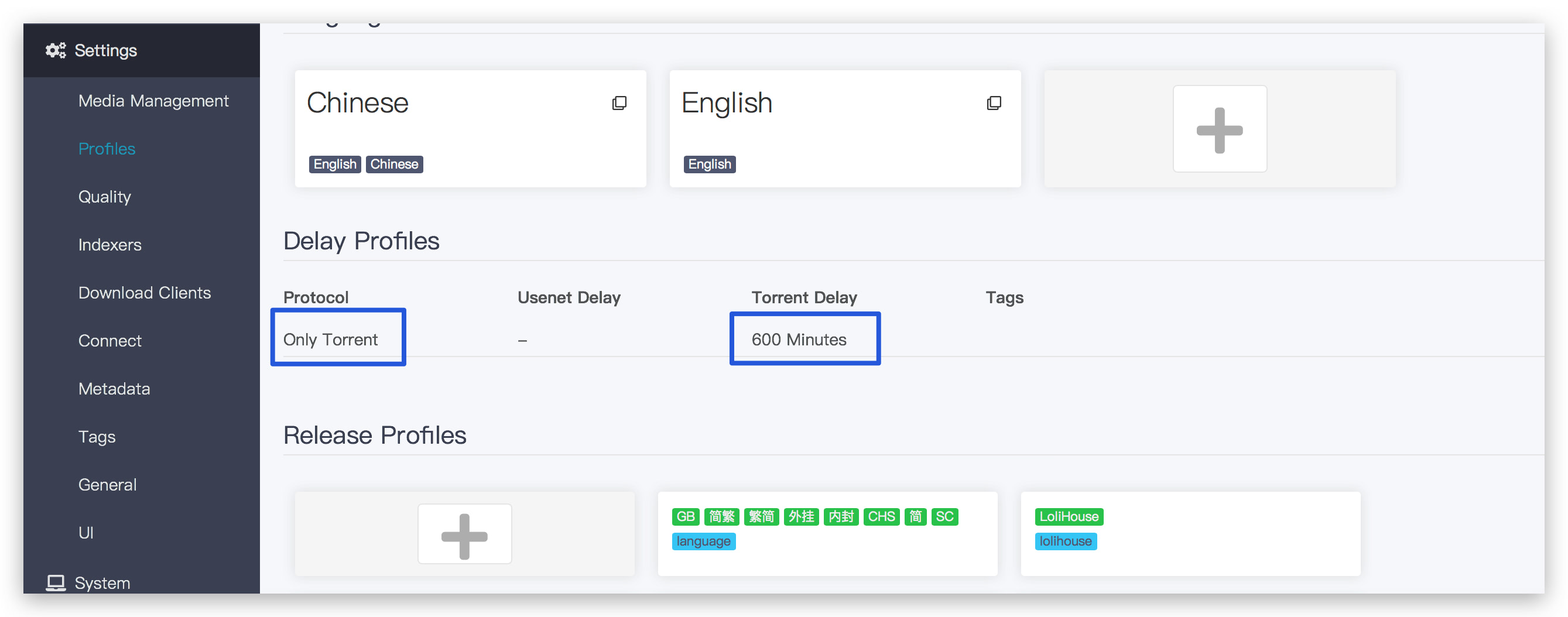Click the CHS term label
Viewport: 1568px width, 617px height.
(881, 516)
